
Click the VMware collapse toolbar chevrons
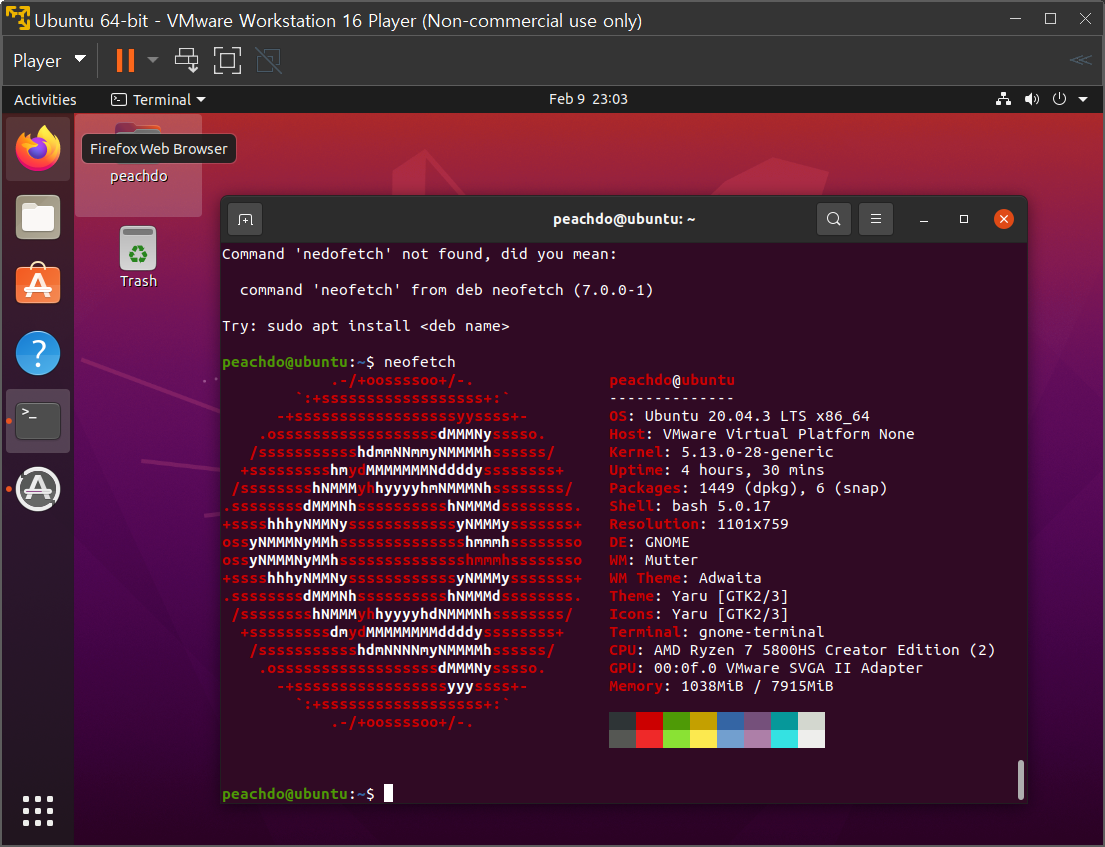(x=1080, y=60)
